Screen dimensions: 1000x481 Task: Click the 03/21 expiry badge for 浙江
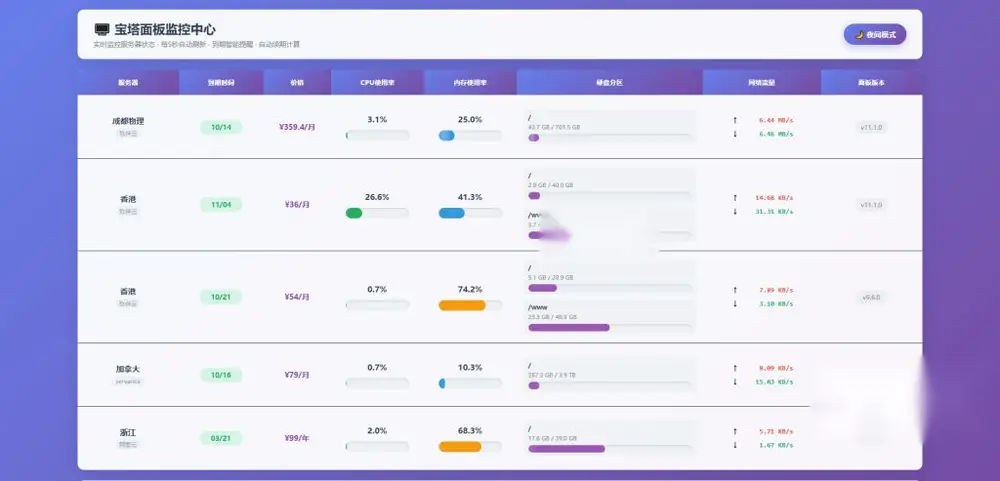(221, 438)
